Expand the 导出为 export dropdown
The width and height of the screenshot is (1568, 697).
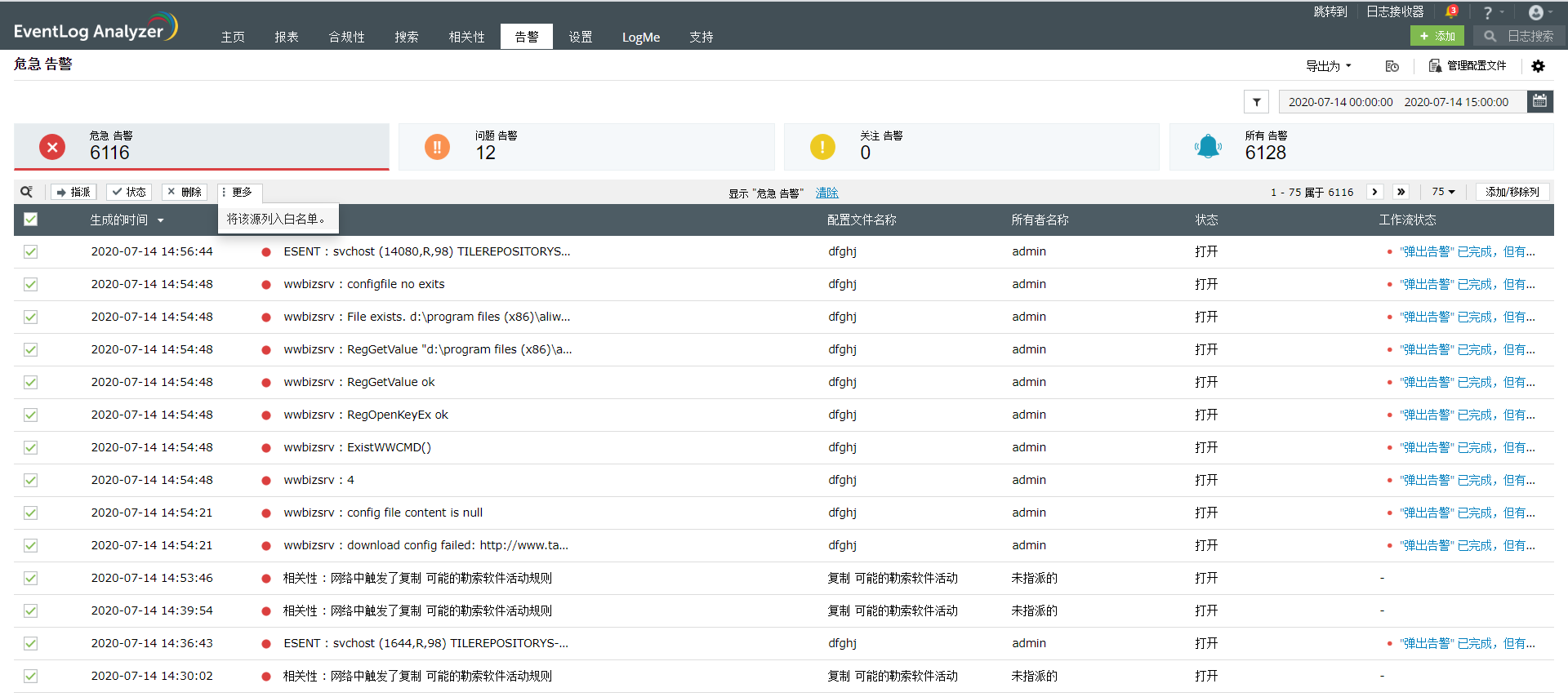pyautogui.click(x=1328, y=66)
